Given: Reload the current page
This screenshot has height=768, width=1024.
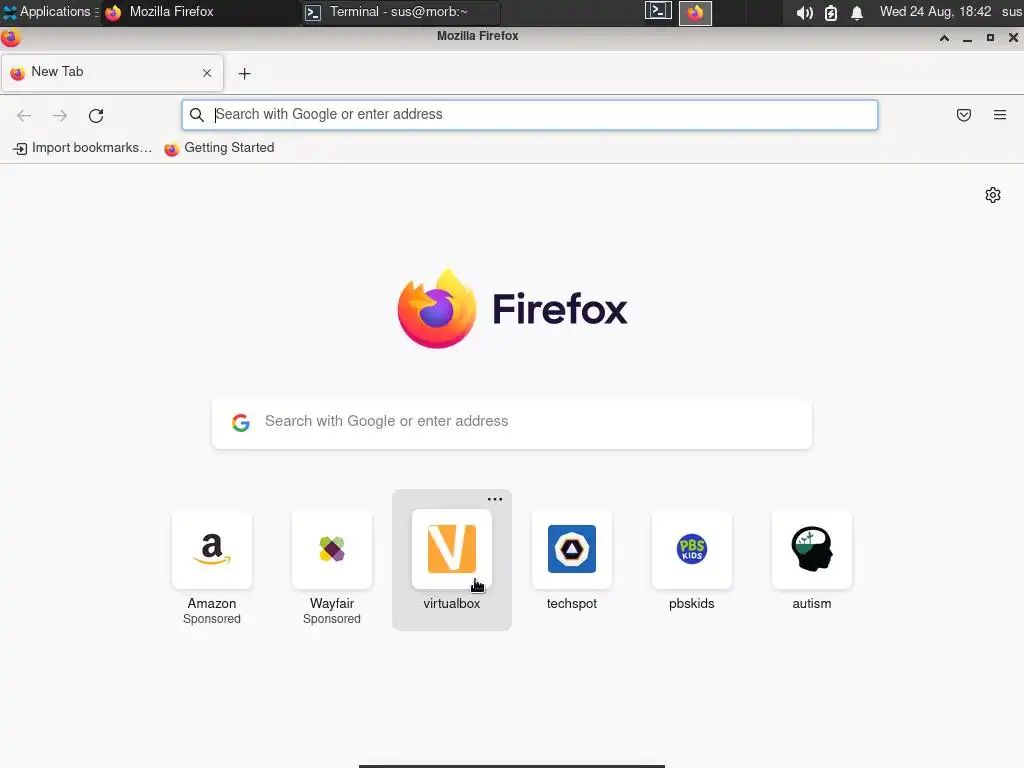Looking at the screenshot, I should [96, 116].
